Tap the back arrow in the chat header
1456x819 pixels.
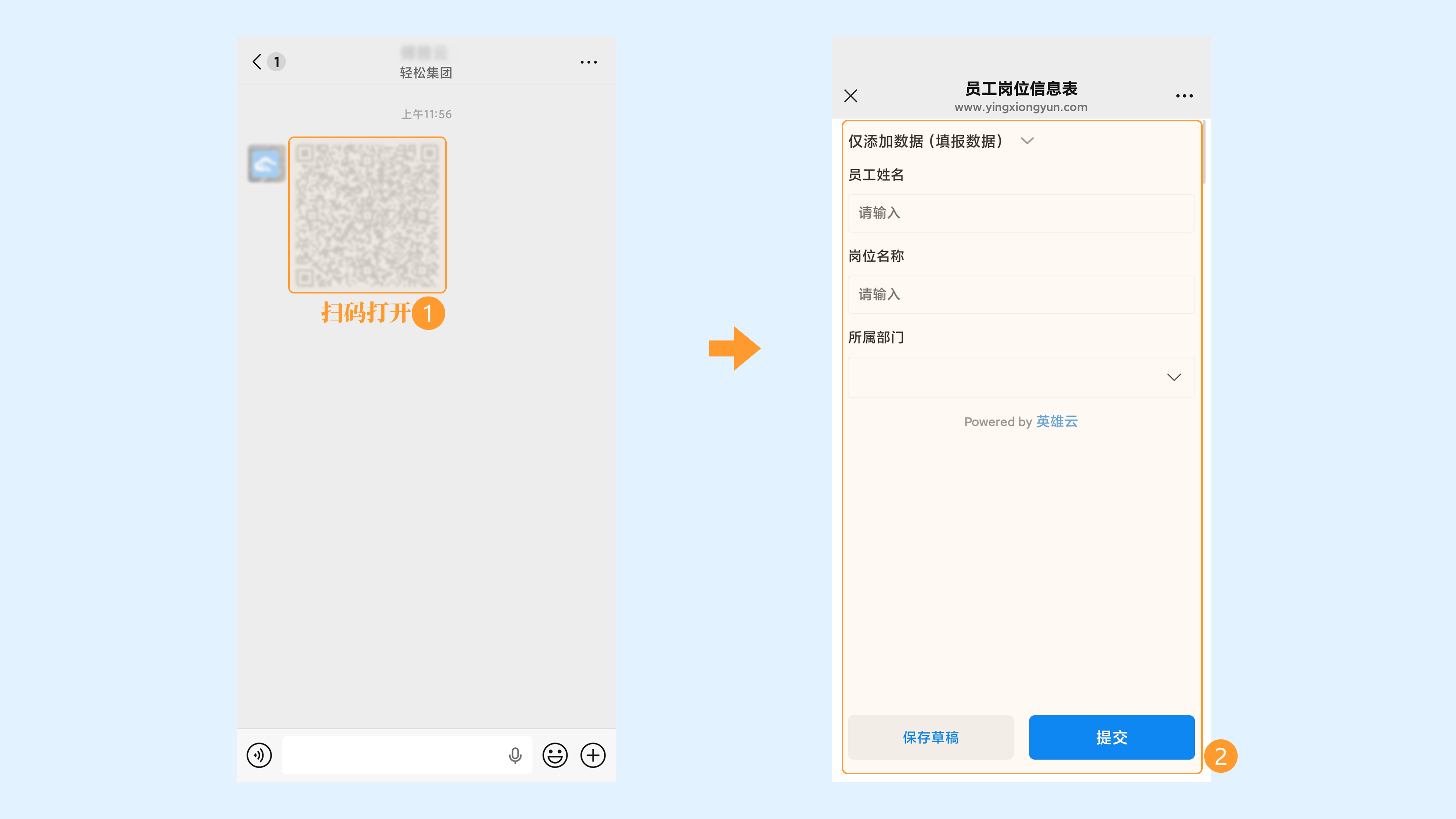click(x=257, y=61)
